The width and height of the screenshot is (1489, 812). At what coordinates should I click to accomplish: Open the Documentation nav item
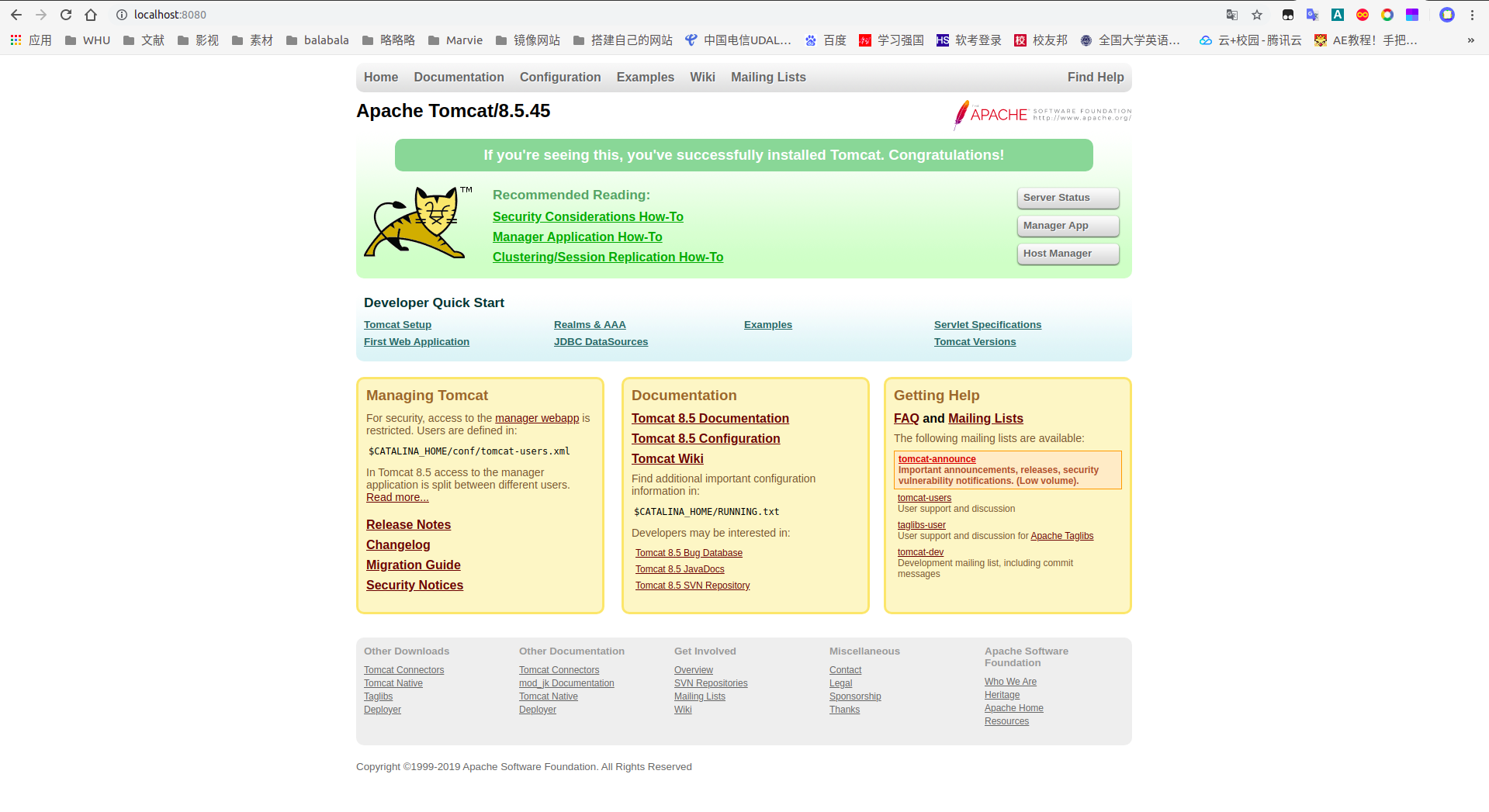459,78
